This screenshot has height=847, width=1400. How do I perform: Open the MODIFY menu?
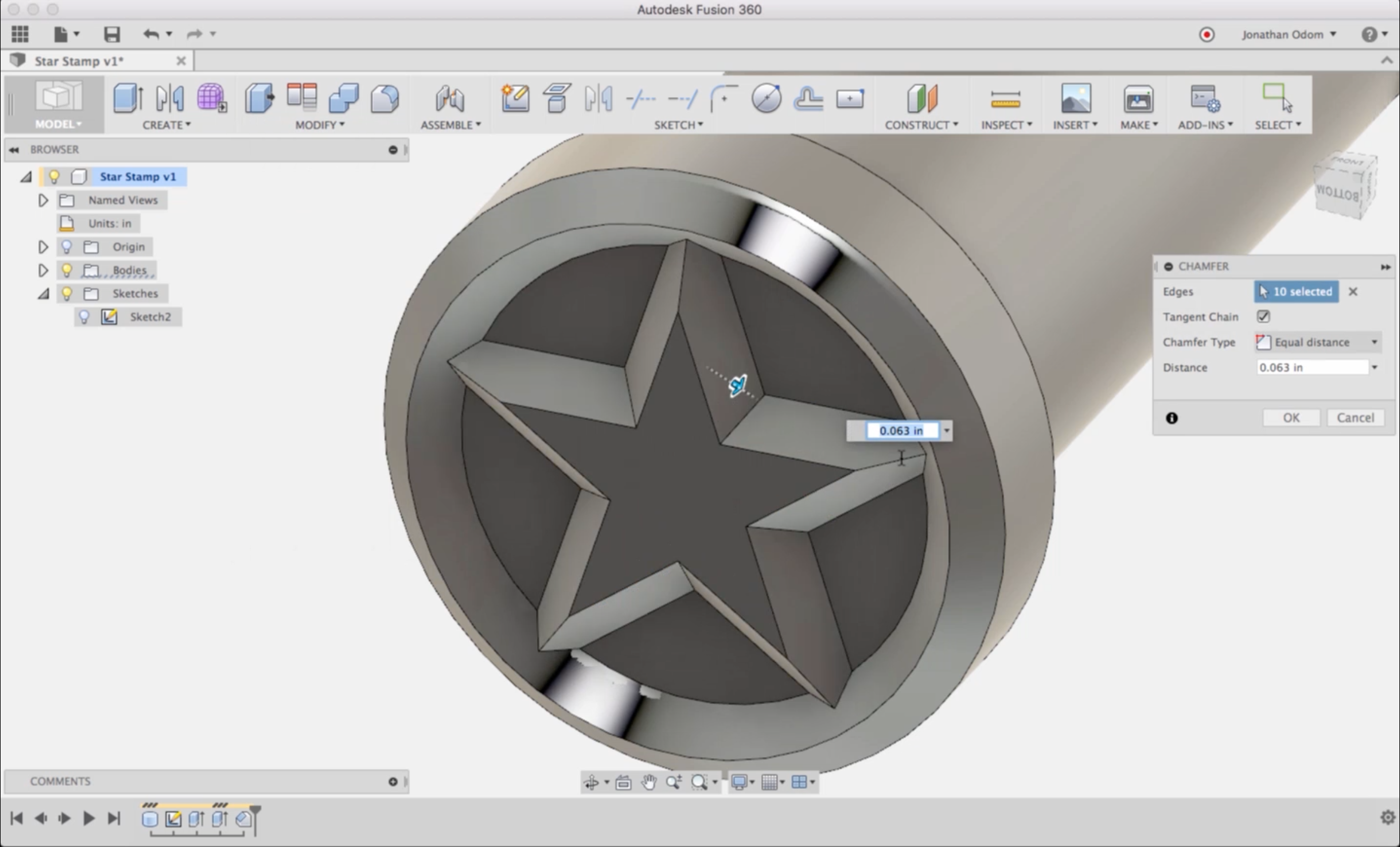click(319, 125)
